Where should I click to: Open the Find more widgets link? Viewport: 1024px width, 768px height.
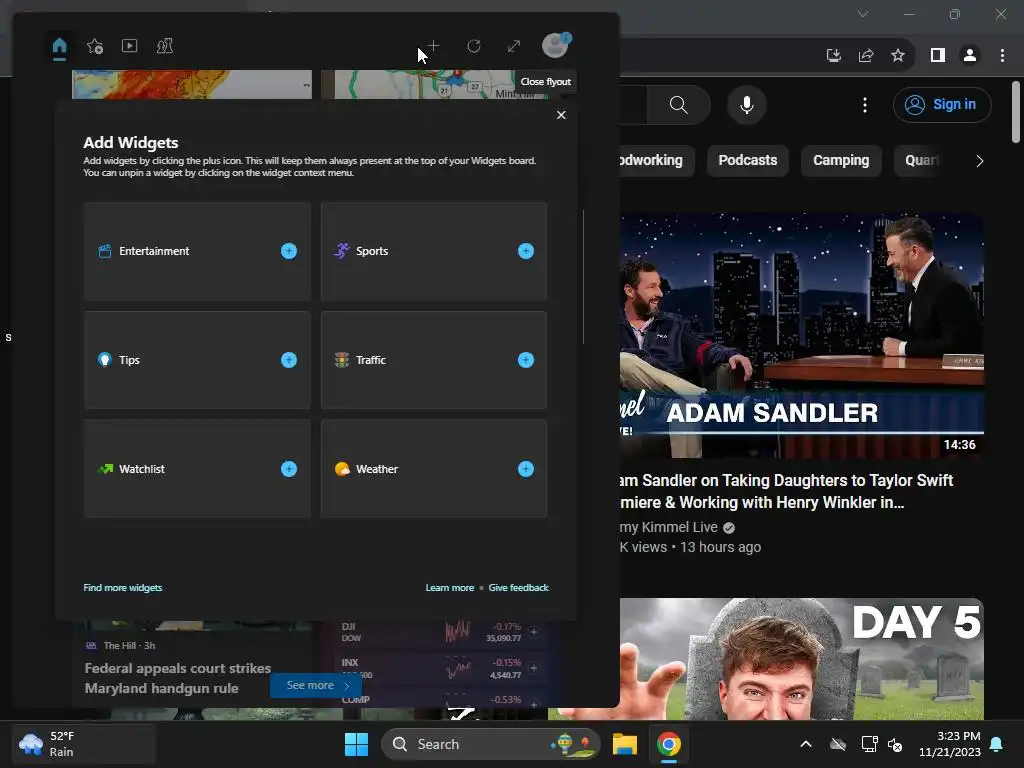(x=123, y=588)
